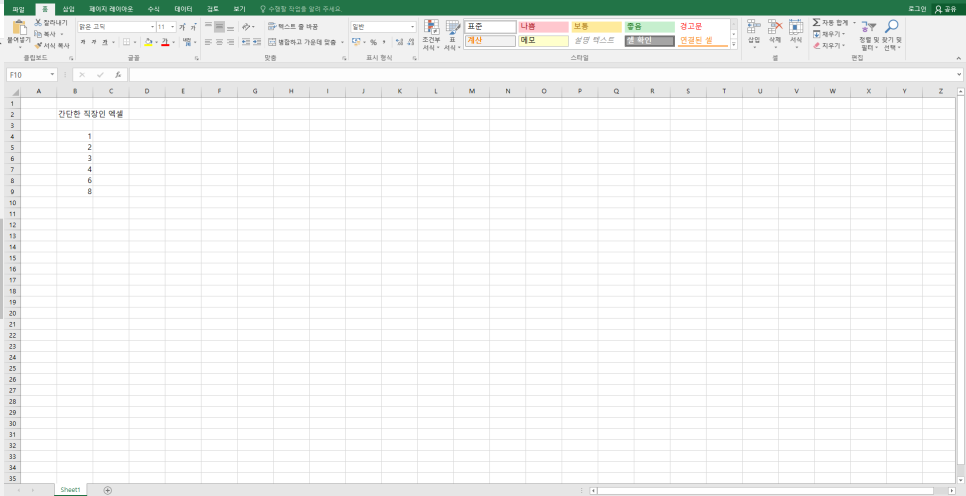Open Conditional Formatting (조건부 서식)
Screen dimensions: 966x496
(x=431, y=36)
